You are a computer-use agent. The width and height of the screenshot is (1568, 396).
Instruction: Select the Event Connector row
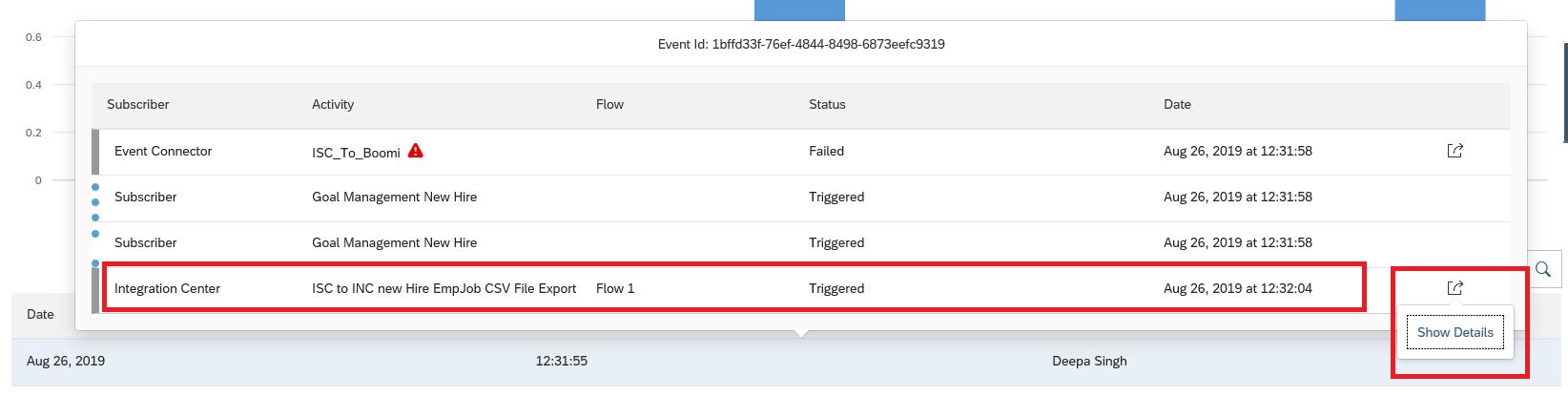(801, 152)
